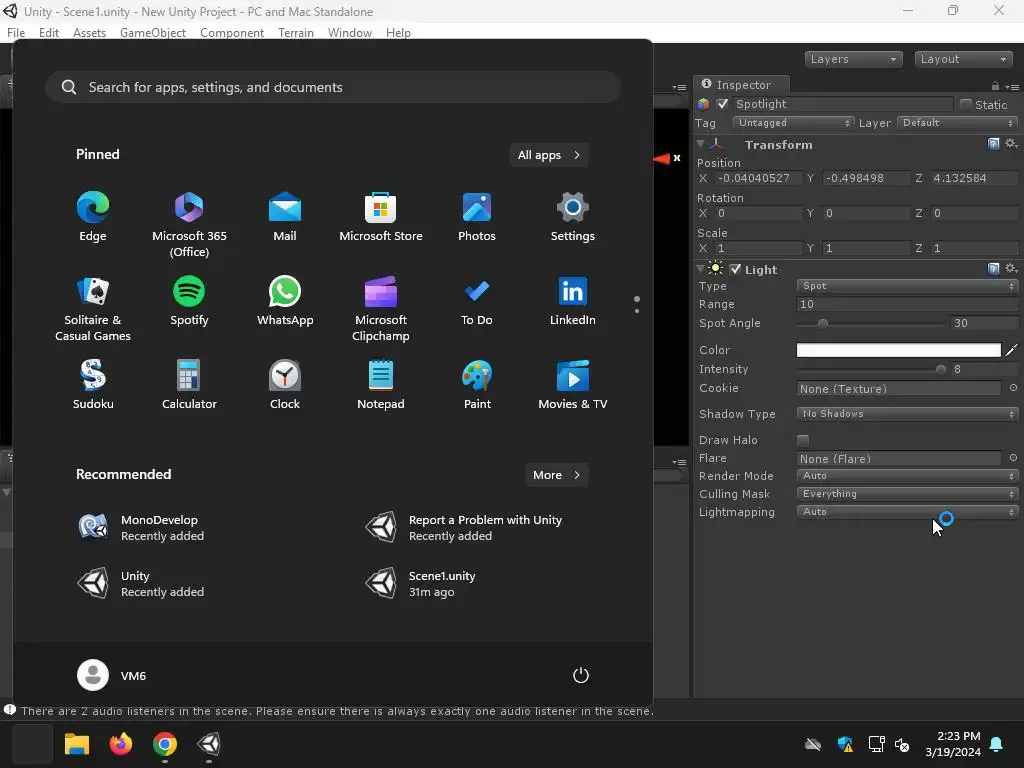This screenshot has height=768, width=1024.
Task: Open Movies & TV app
Action: click(573, 385)
